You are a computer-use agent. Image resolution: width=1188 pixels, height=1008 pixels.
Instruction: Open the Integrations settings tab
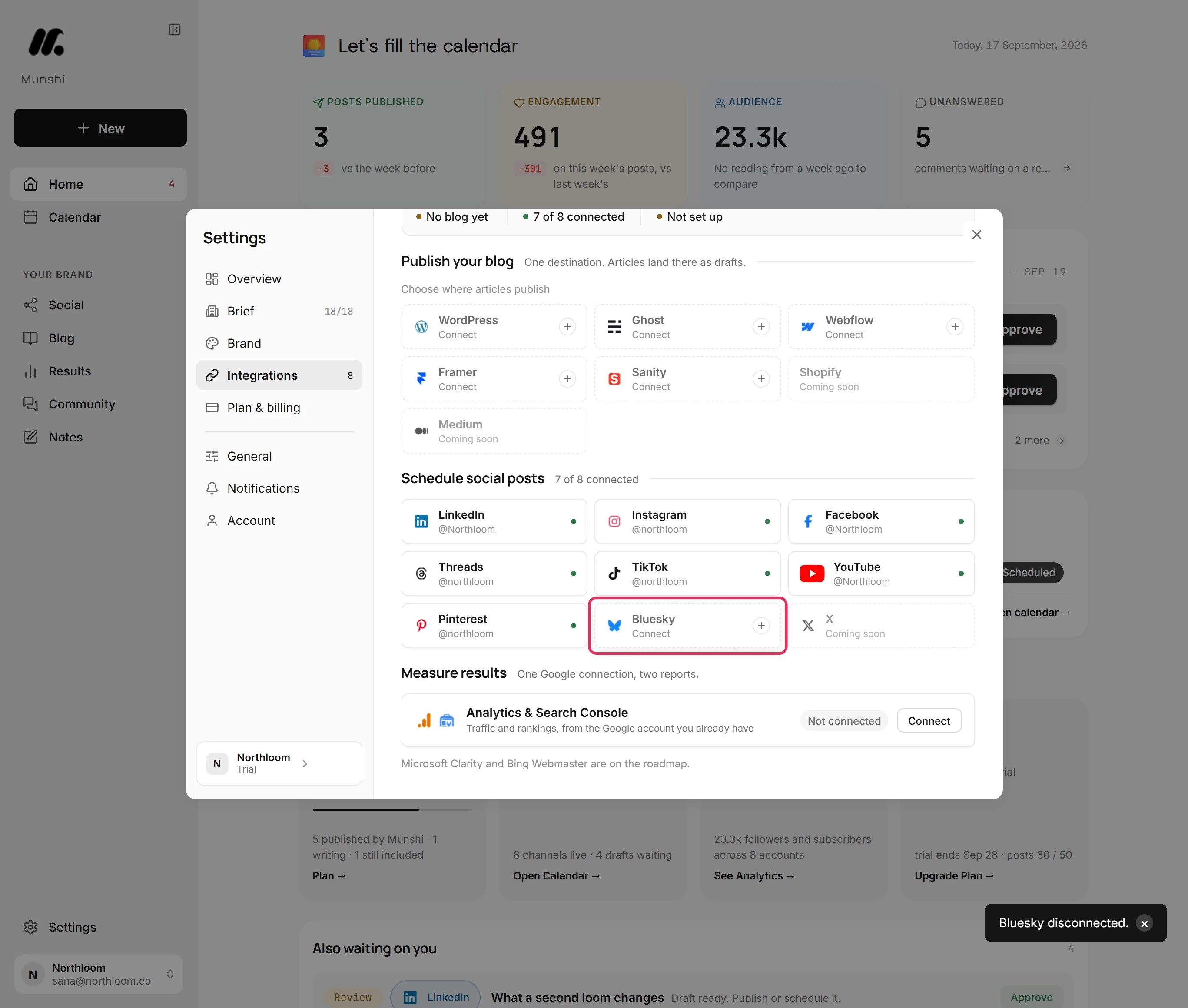coord(279,375)
